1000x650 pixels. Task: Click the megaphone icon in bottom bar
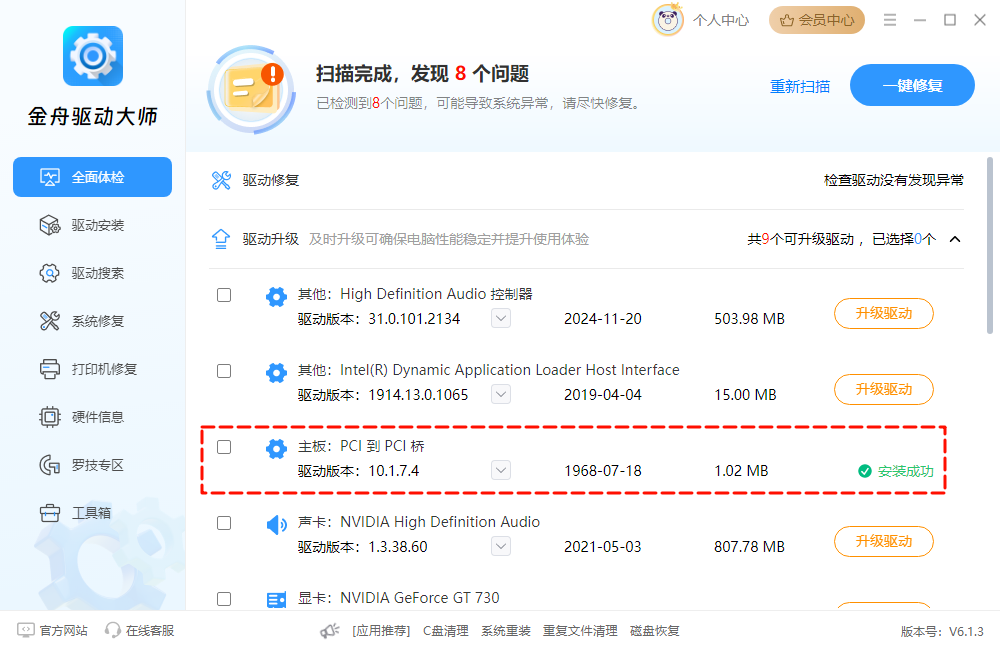click(330, 631)
